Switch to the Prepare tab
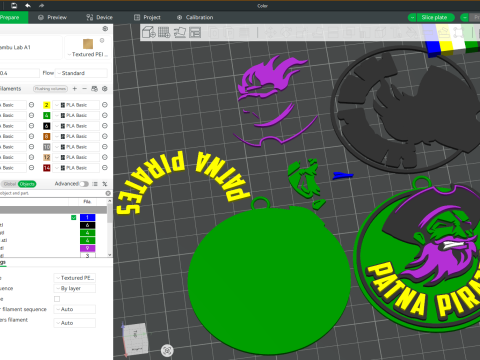Image resolution: width=480 pixels, height=360 pixels. (13, 17)
